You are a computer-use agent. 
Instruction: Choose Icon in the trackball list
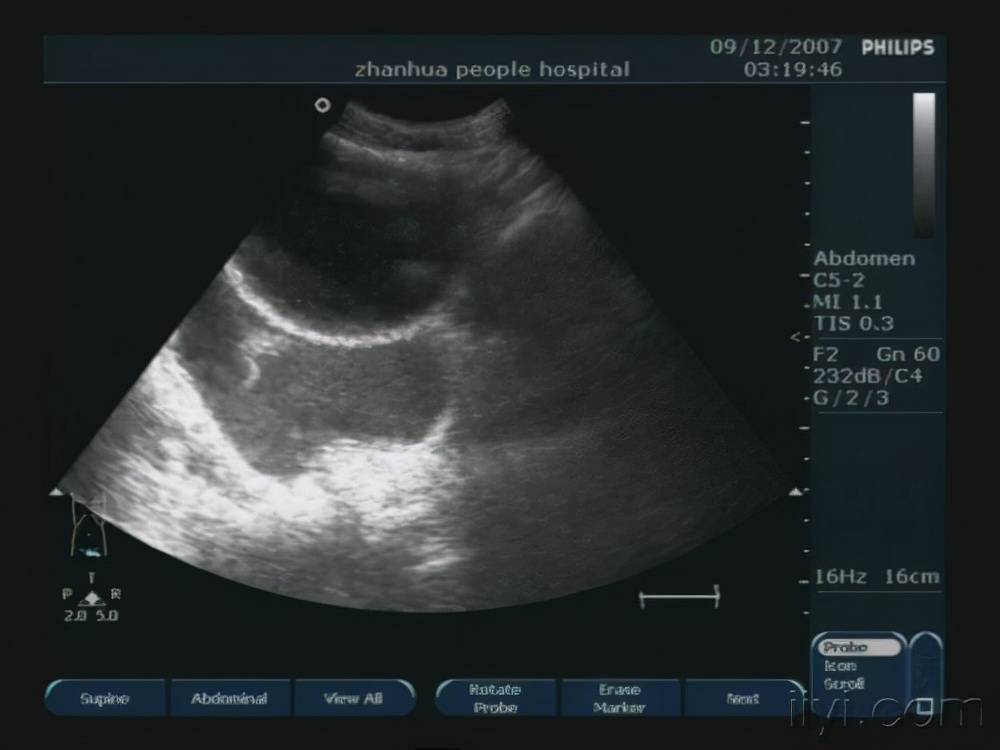[x=840, y=666]
